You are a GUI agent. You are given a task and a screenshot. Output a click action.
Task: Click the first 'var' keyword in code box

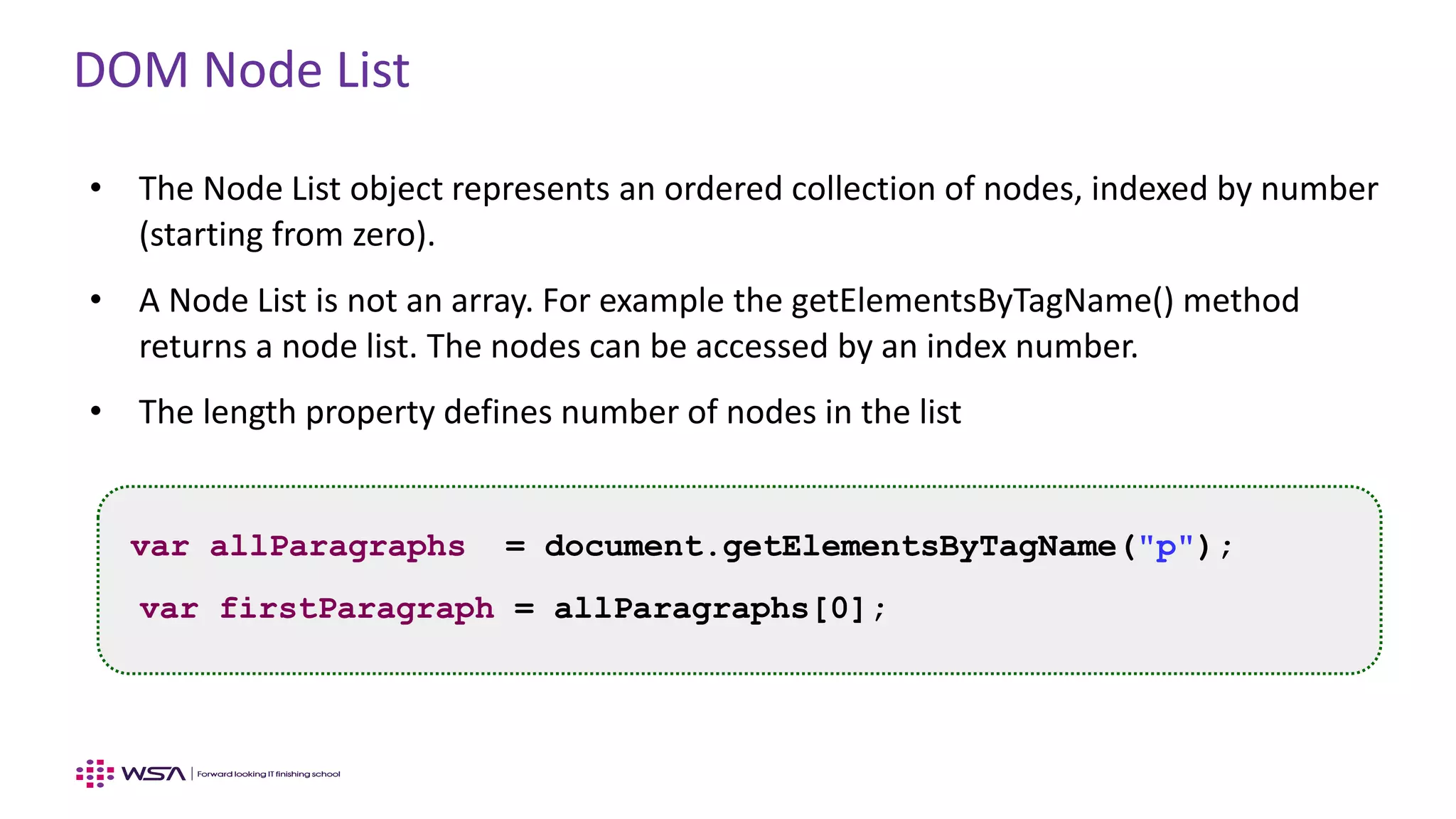(160, 547)
